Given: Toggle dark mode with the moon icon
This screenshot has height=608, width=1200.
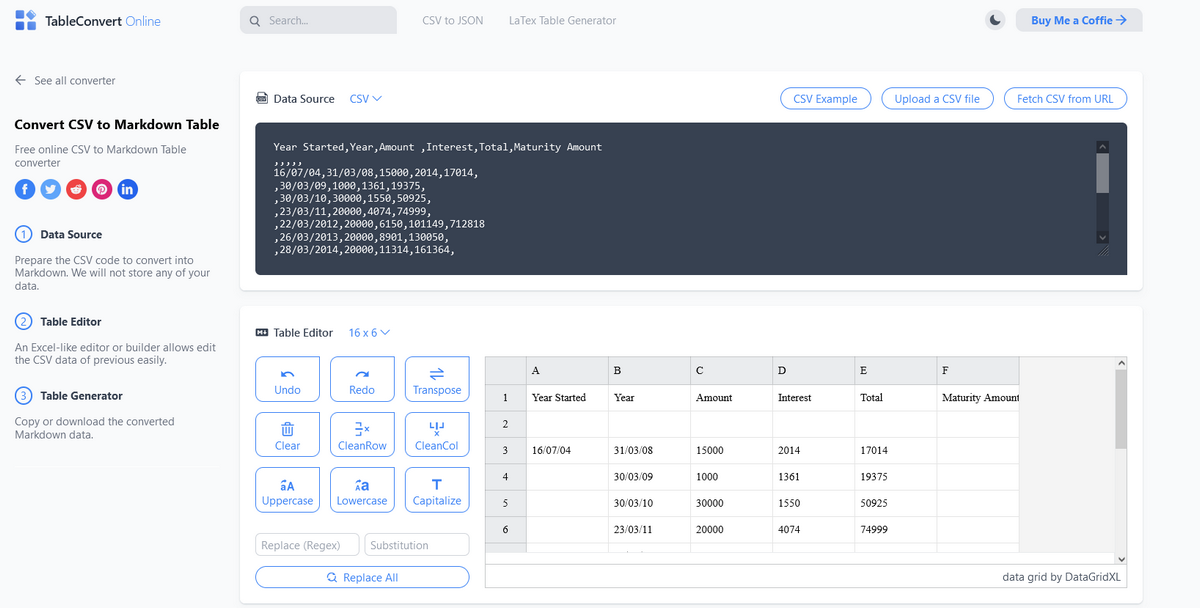Looking at the screenshot, I should coord(994,19).
